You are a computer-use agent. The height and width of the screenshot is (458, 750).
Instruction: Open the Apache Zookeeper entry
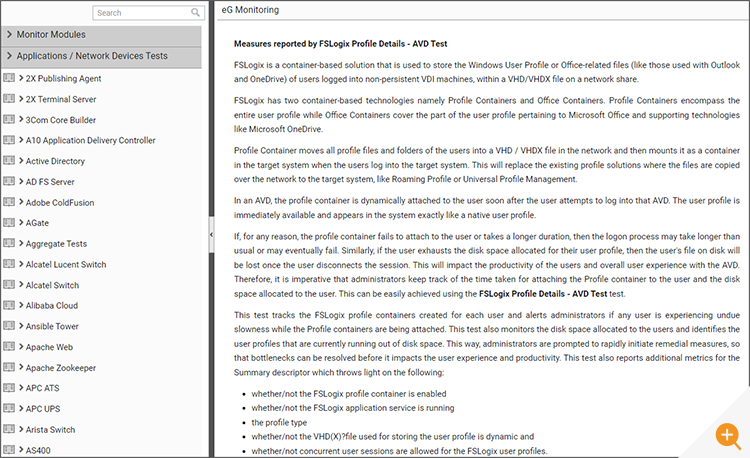click(x=61, y=368)
